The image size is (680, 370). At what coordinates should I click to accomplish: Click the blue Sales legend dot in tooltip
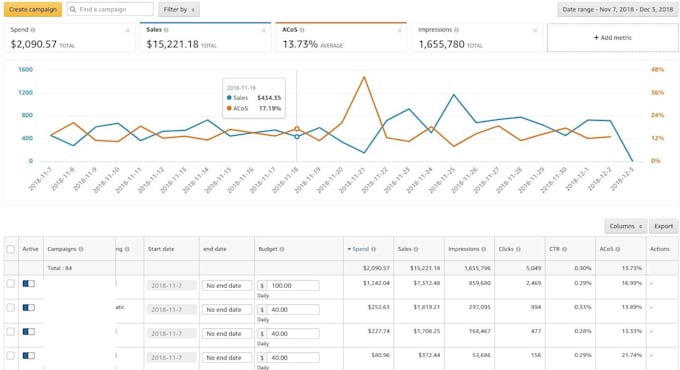pyautogui.click(x=229, y=98)
